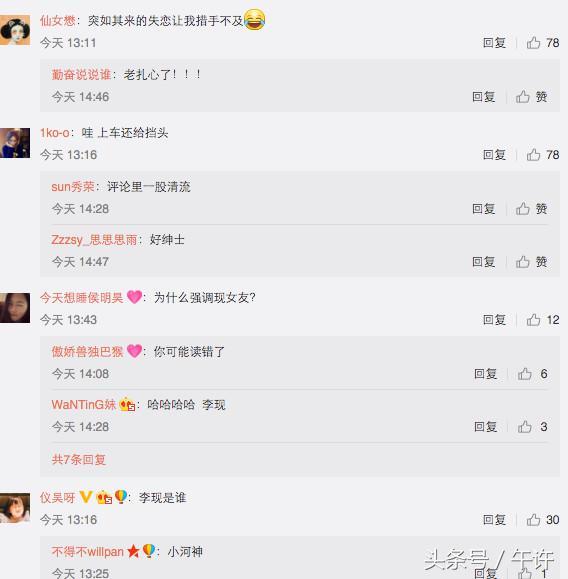Expand all 7 replies (共7条回复)
This screenshot has width=568, height=579.
tap(79, 459)
